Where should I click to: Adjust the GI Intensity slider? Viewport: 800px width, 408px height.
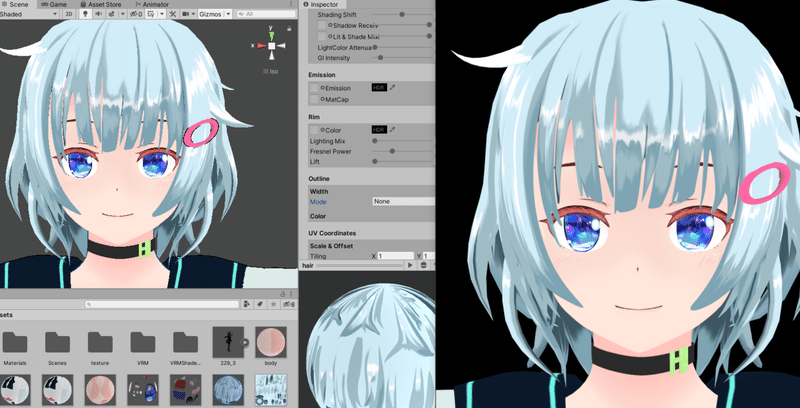click(x=402, y=58)
